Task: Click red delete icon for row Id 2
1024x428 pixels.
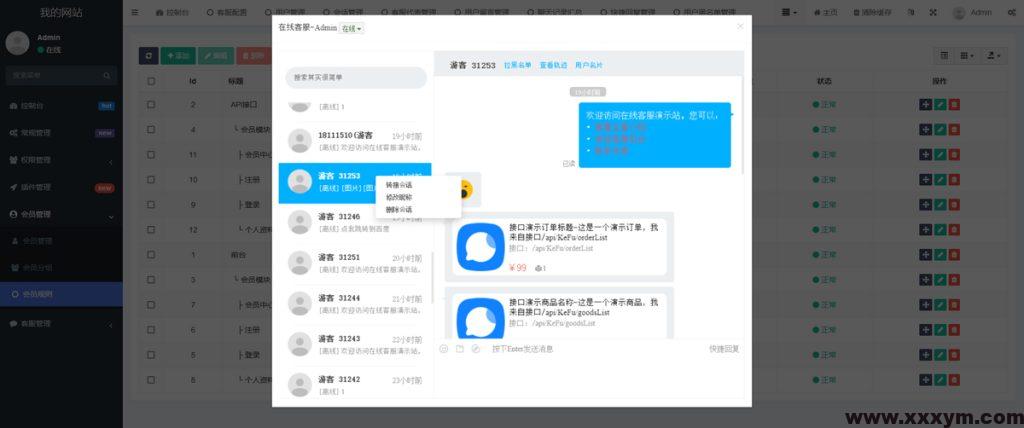Action: click(954, 104)
